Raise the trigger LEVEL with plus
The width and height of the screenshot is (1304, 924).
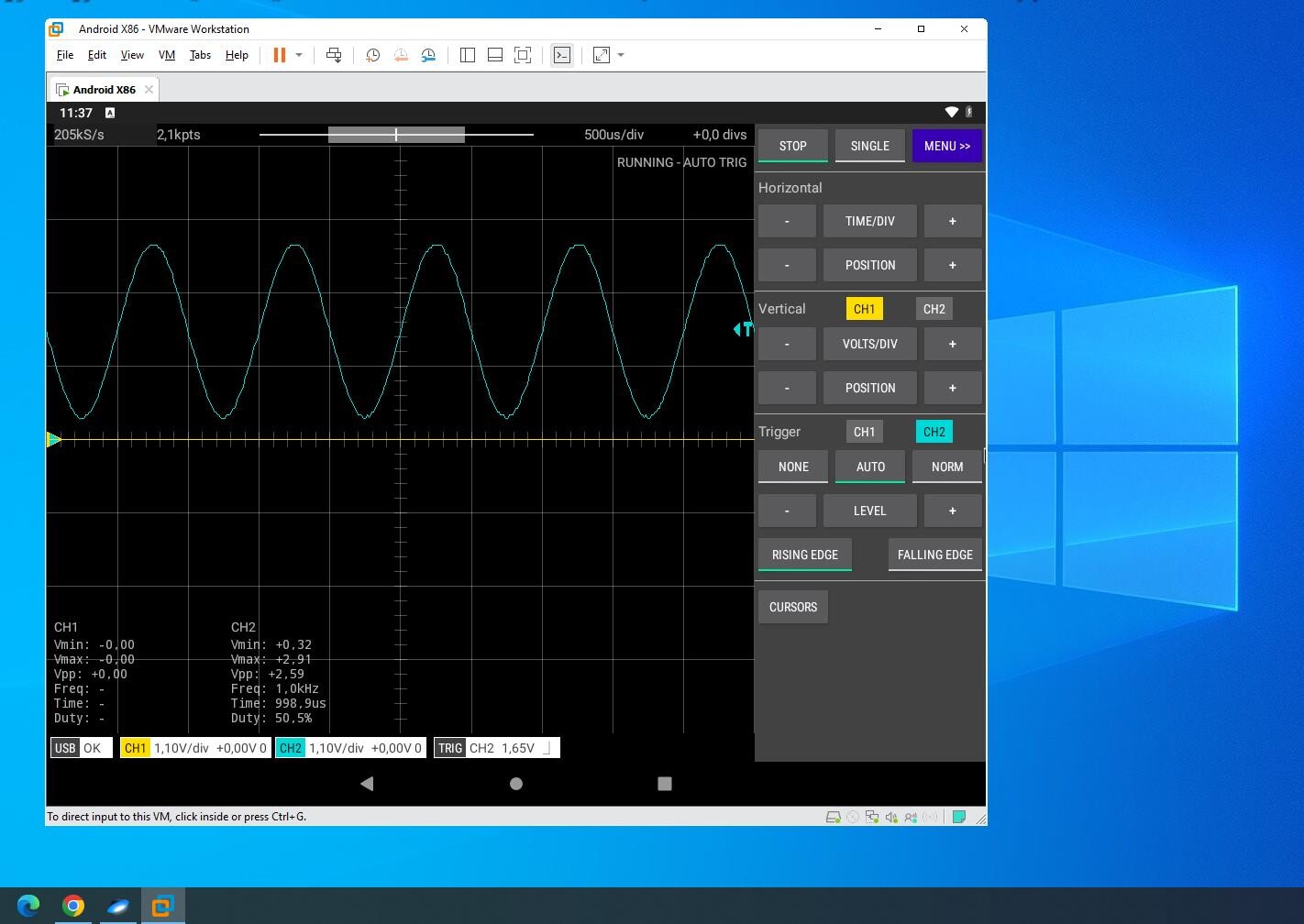(953, 511)
